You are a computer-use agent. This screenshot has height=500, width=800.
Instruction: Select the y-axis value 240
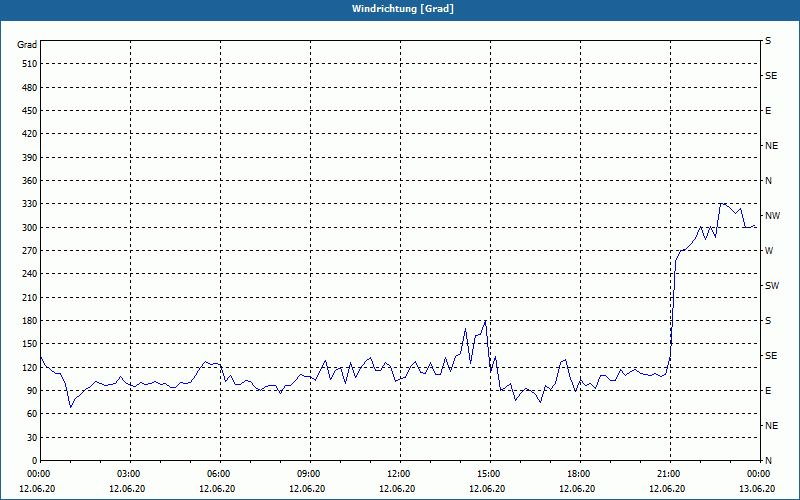coord(30,274)
